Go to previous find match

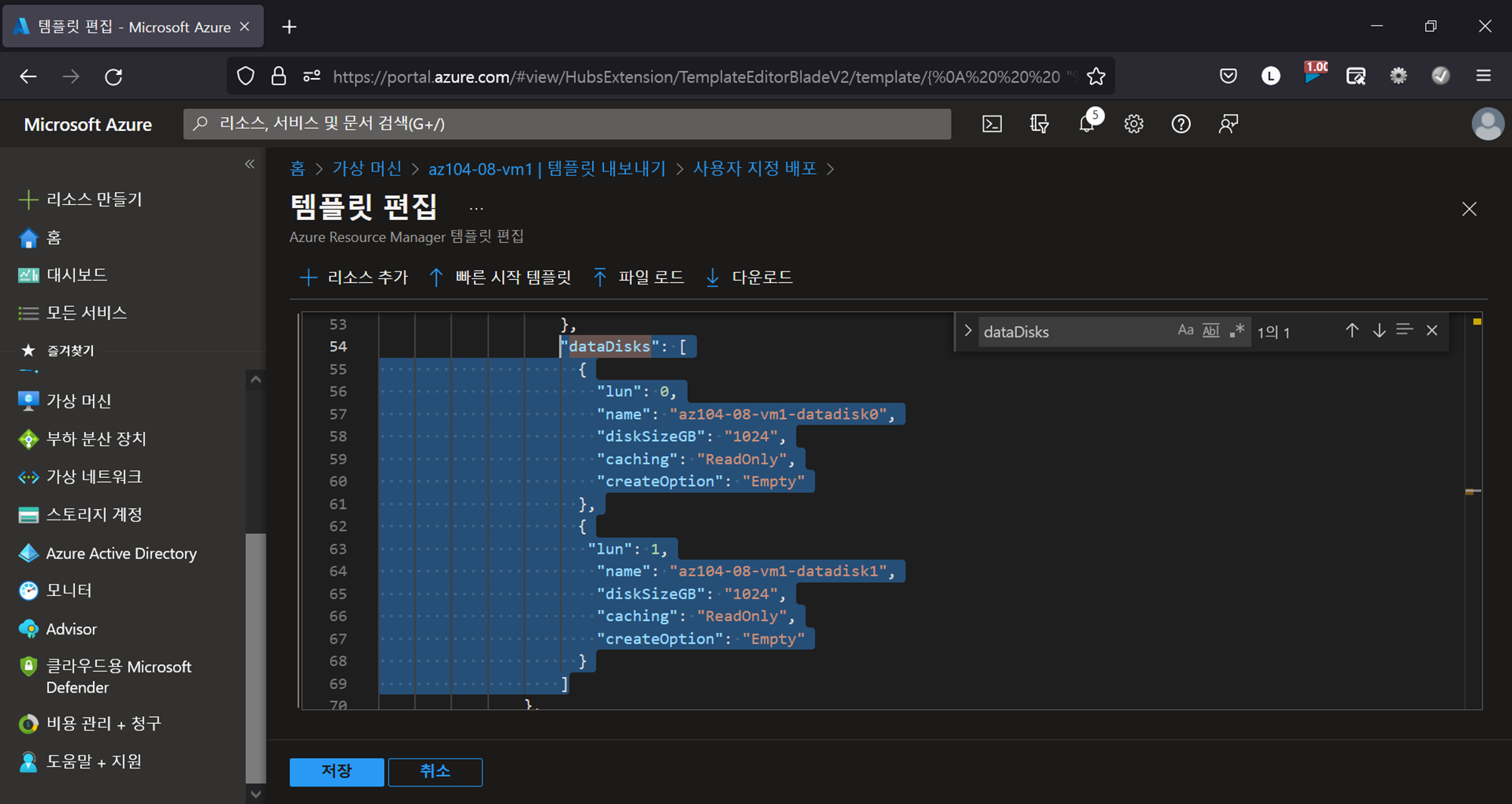1352,331
